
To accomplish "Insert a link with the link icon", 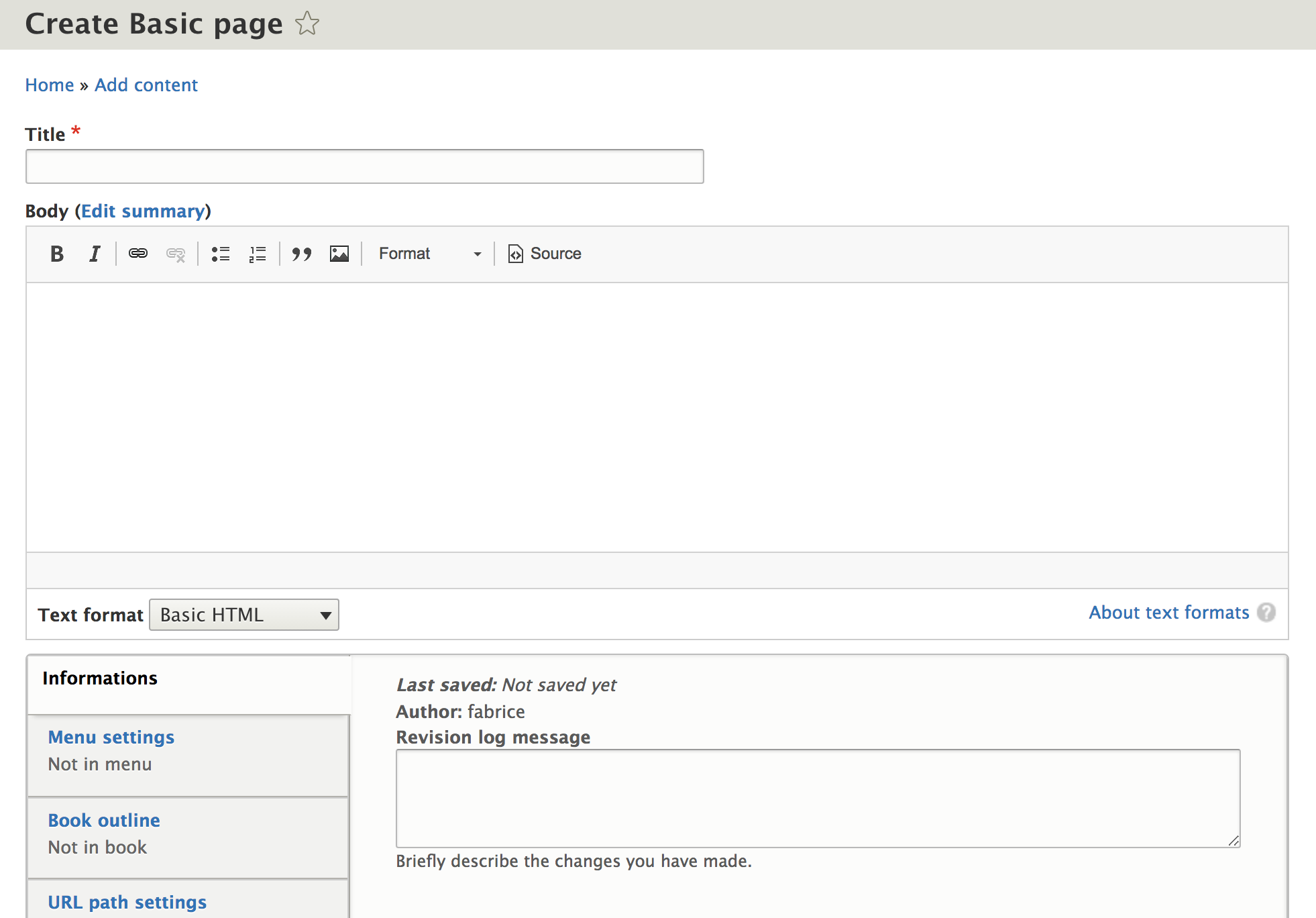I will click(138, 254).
